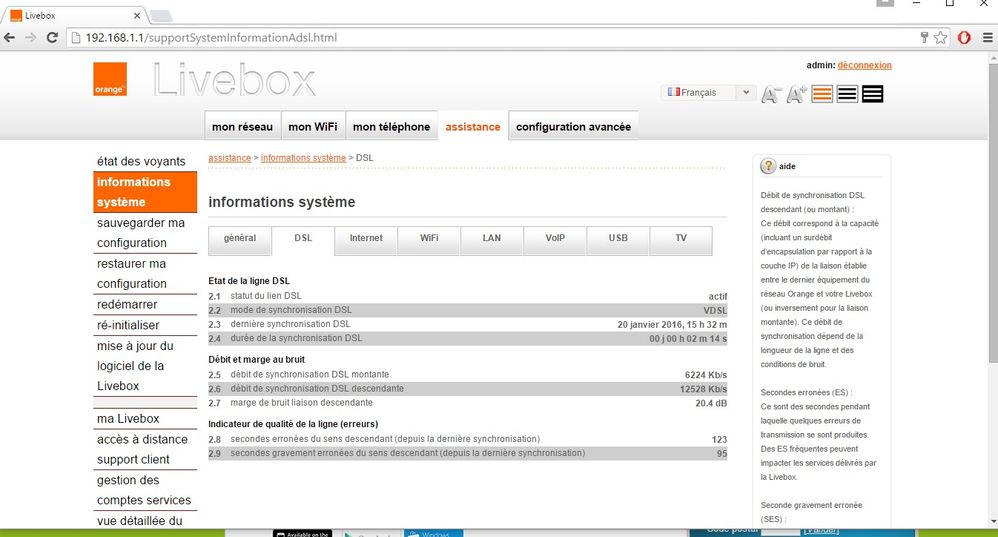Image resolution: width=998 pixels, height=537 pixels.
Task: Select informations système sidebar item
Action: (145, 192)
